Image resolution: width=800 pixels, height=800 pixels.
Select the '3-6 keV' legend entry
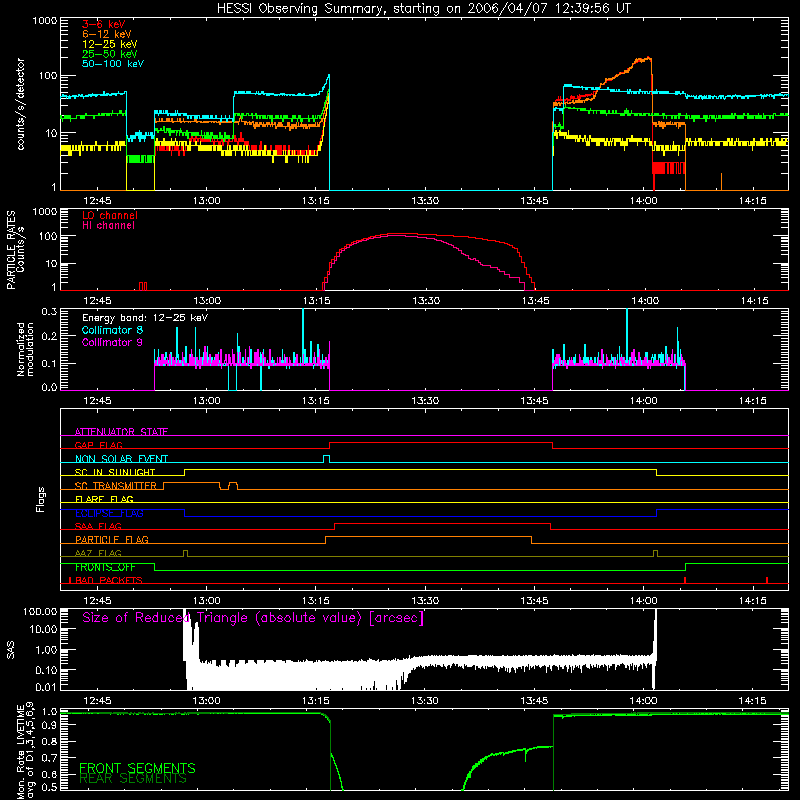coord(104,24)
